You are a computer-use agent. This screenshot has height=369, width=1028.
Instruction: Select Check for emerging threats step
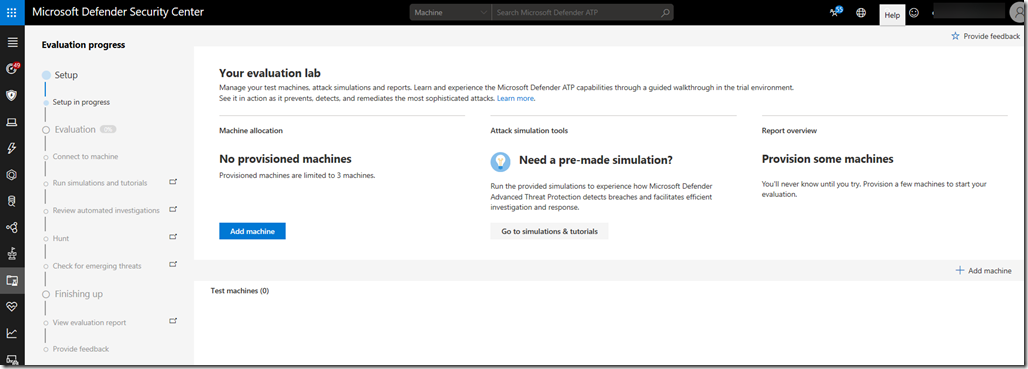pos(92,266)
